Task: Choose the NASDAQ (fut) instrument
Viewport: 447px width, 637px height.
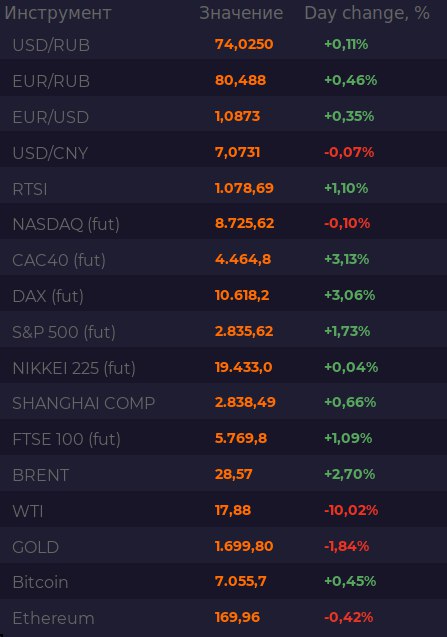Action: (x=66, y=224)
